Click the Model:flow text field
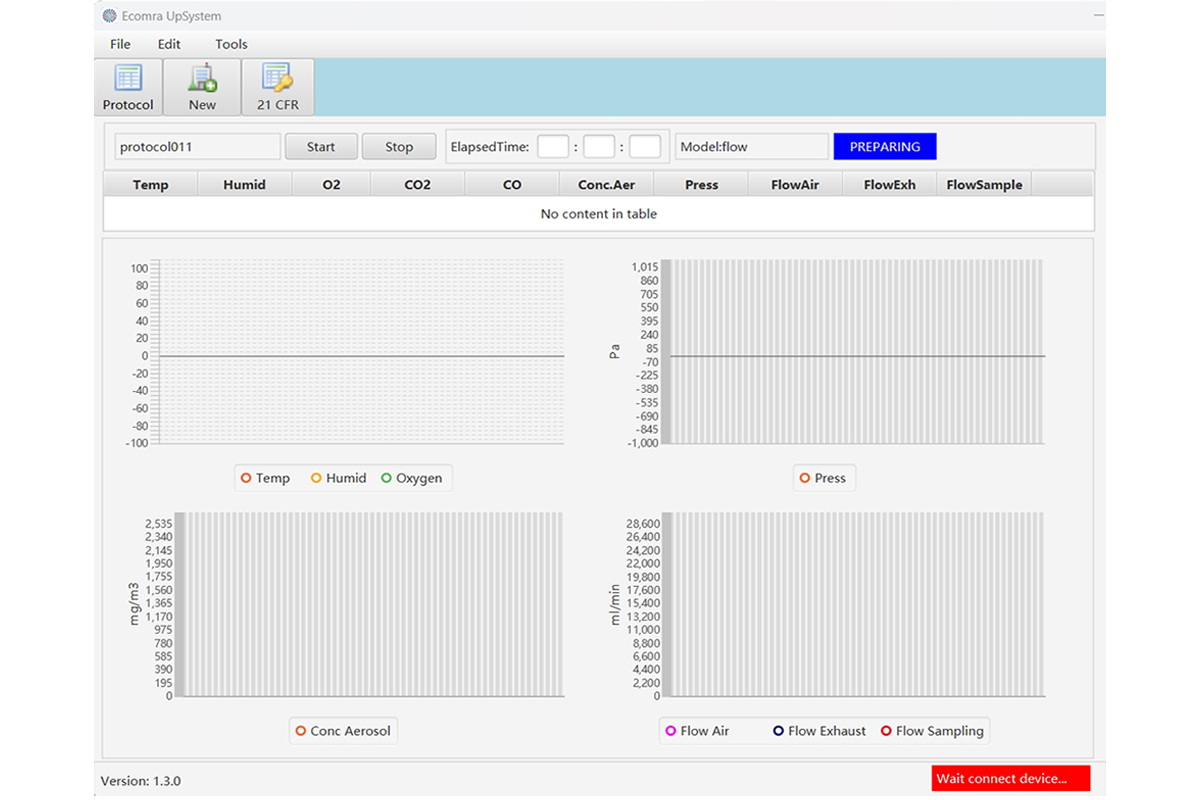1200x800 pixels. tap(751, 147)
